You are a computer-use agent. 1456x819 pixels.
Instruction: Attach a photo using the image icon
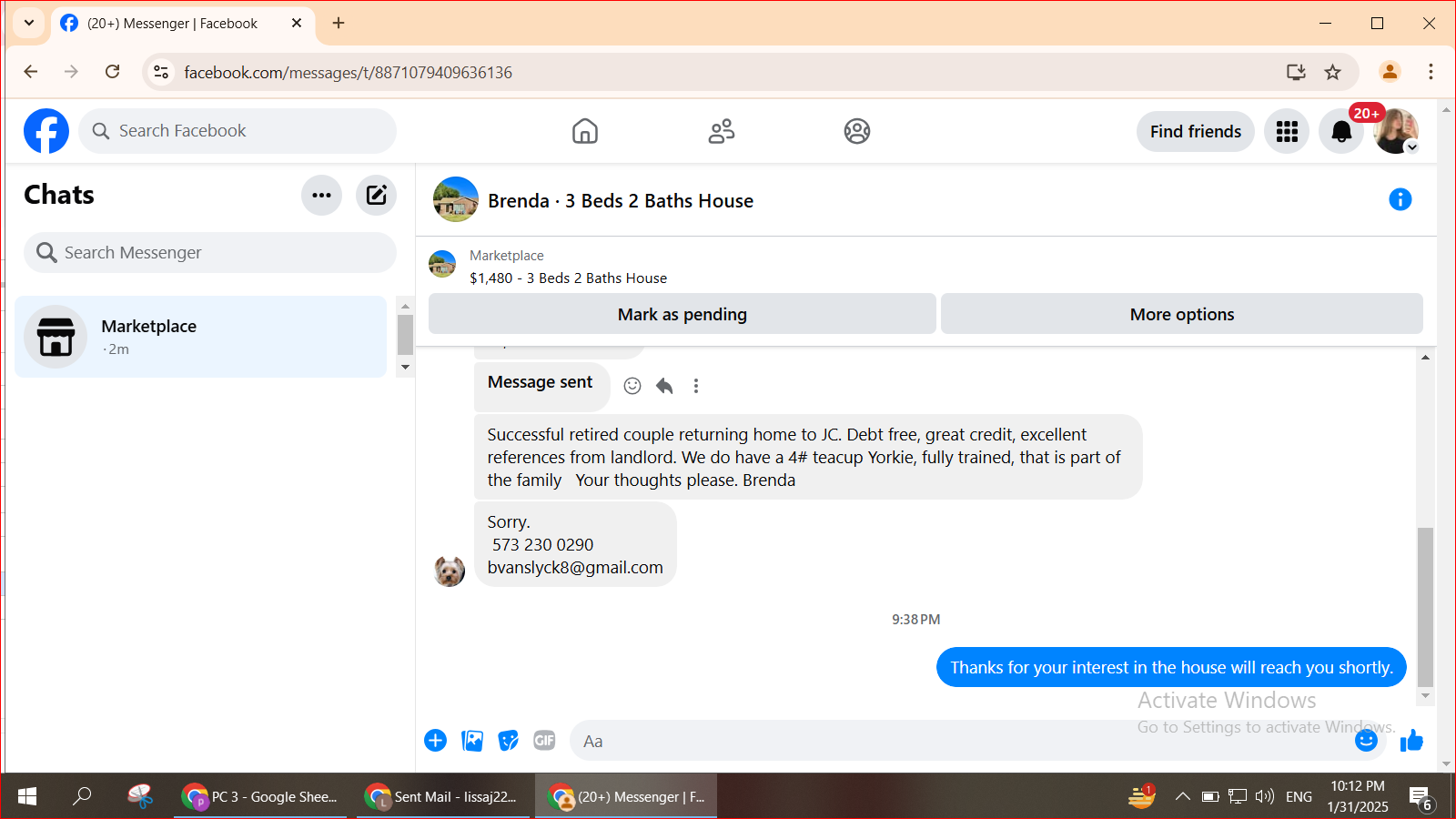click(472, 741)
